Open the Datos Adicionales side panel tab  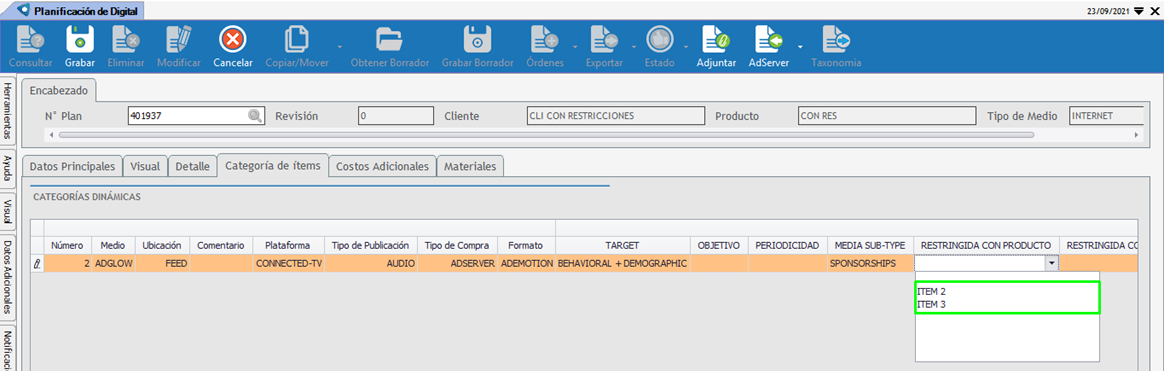point(7,277)
